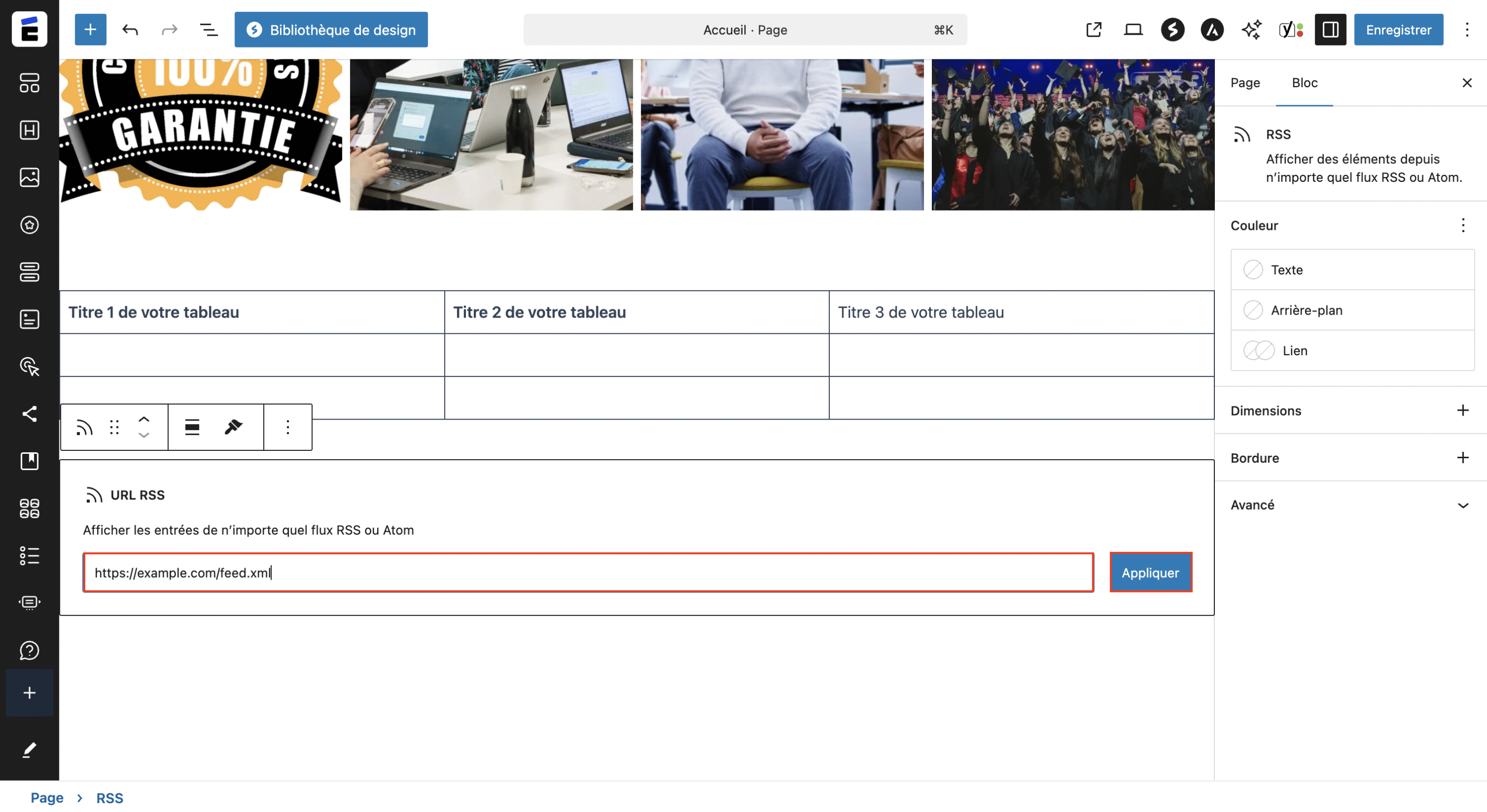Open the page in a new tab icon
Screen dimensions: 1487x812
pos(1093,29)
